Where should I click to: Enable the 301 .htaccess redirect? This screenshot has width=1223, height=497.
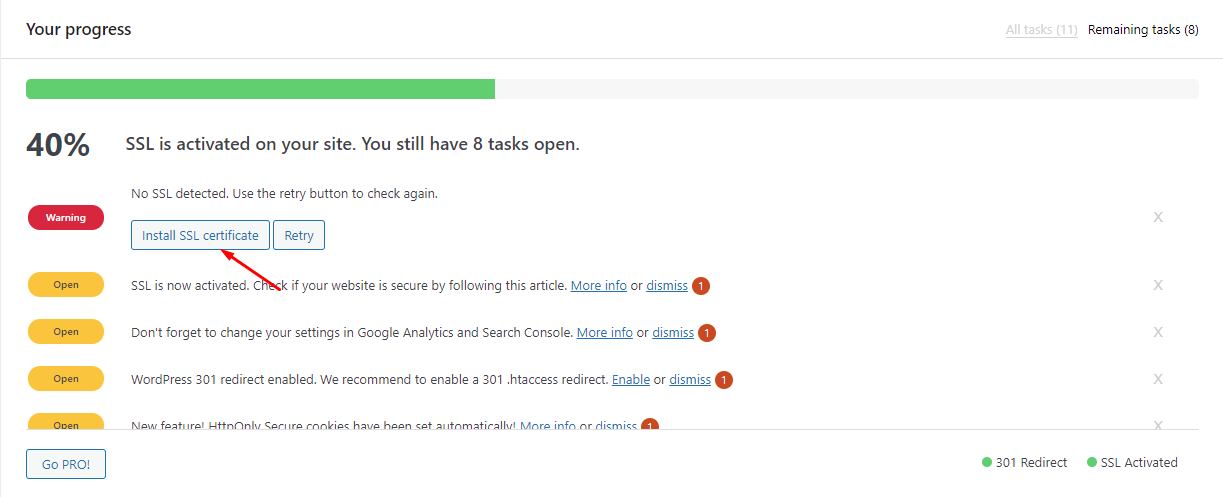tap(631, 380)
